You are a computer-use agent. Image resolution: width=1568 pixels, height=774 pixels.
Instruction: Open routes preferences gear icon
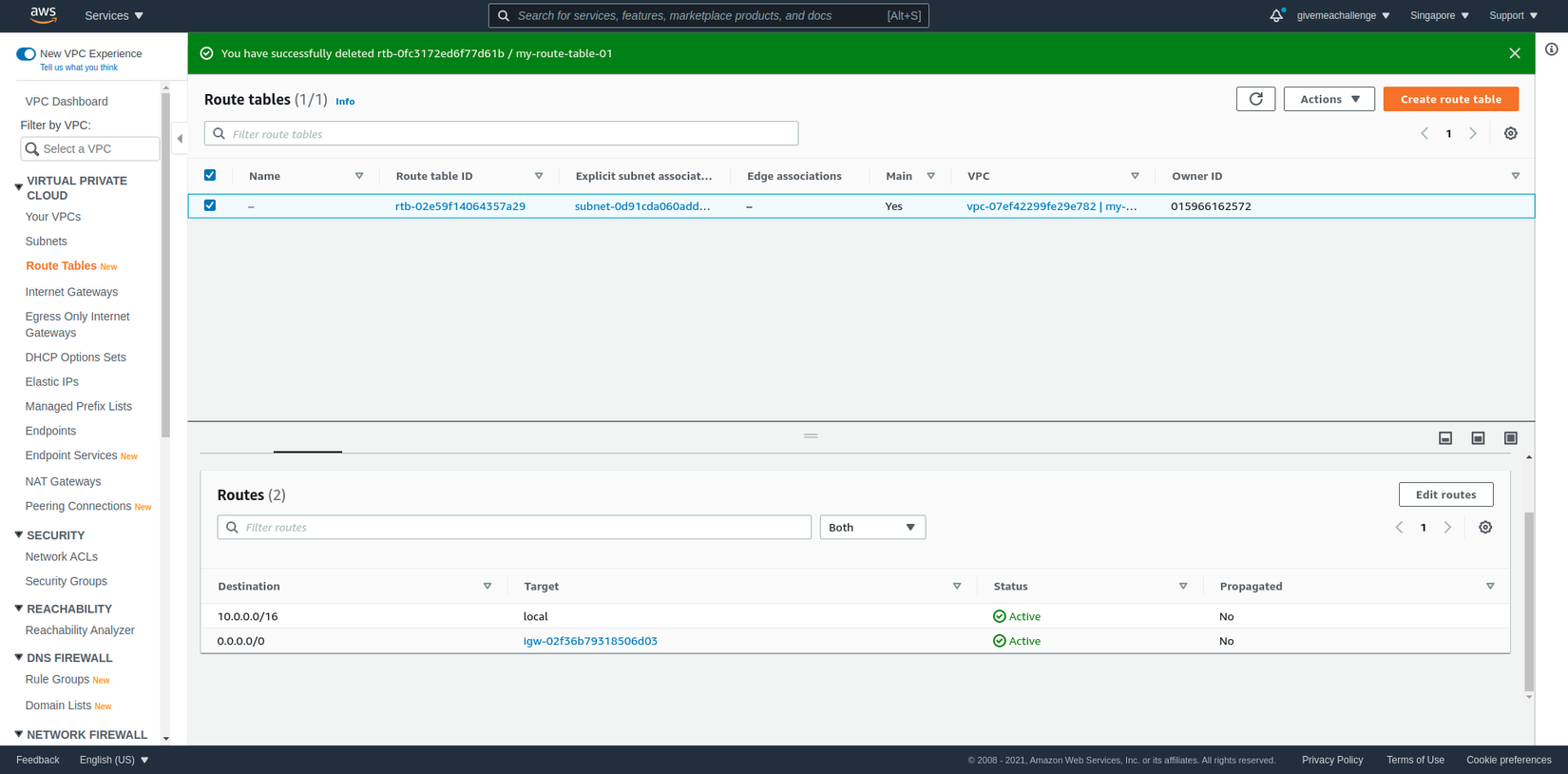click(x=1485, y=528)
